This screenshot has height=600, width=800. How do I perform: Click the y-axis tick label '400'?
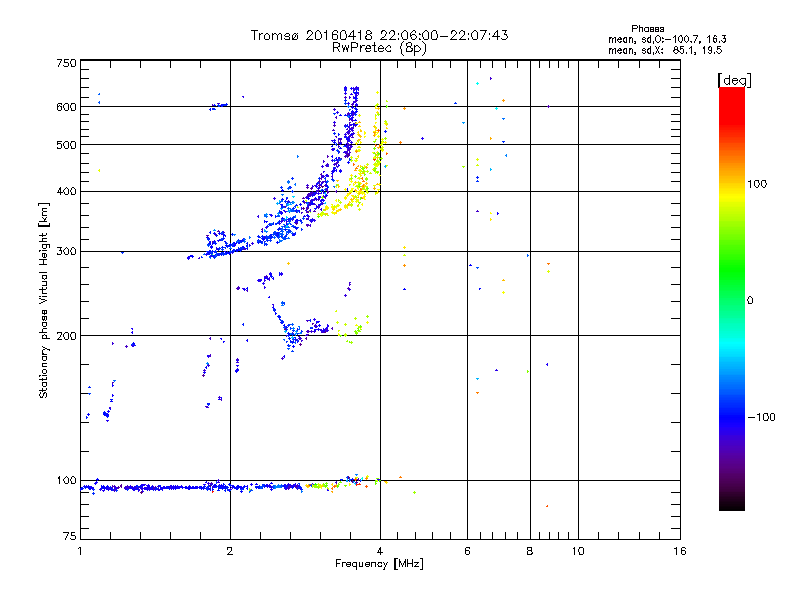click(66, 191)
